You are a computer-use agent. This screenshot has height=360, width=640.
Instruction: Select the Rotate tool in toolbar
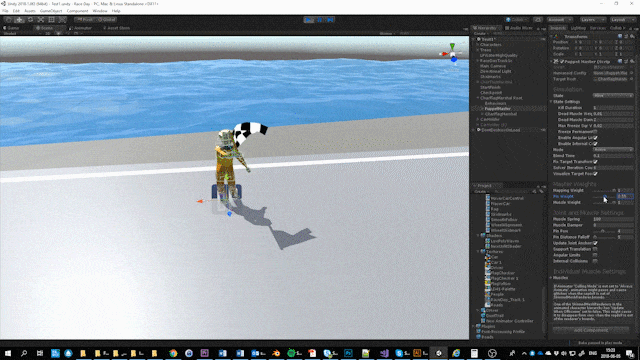pos(30,20)
